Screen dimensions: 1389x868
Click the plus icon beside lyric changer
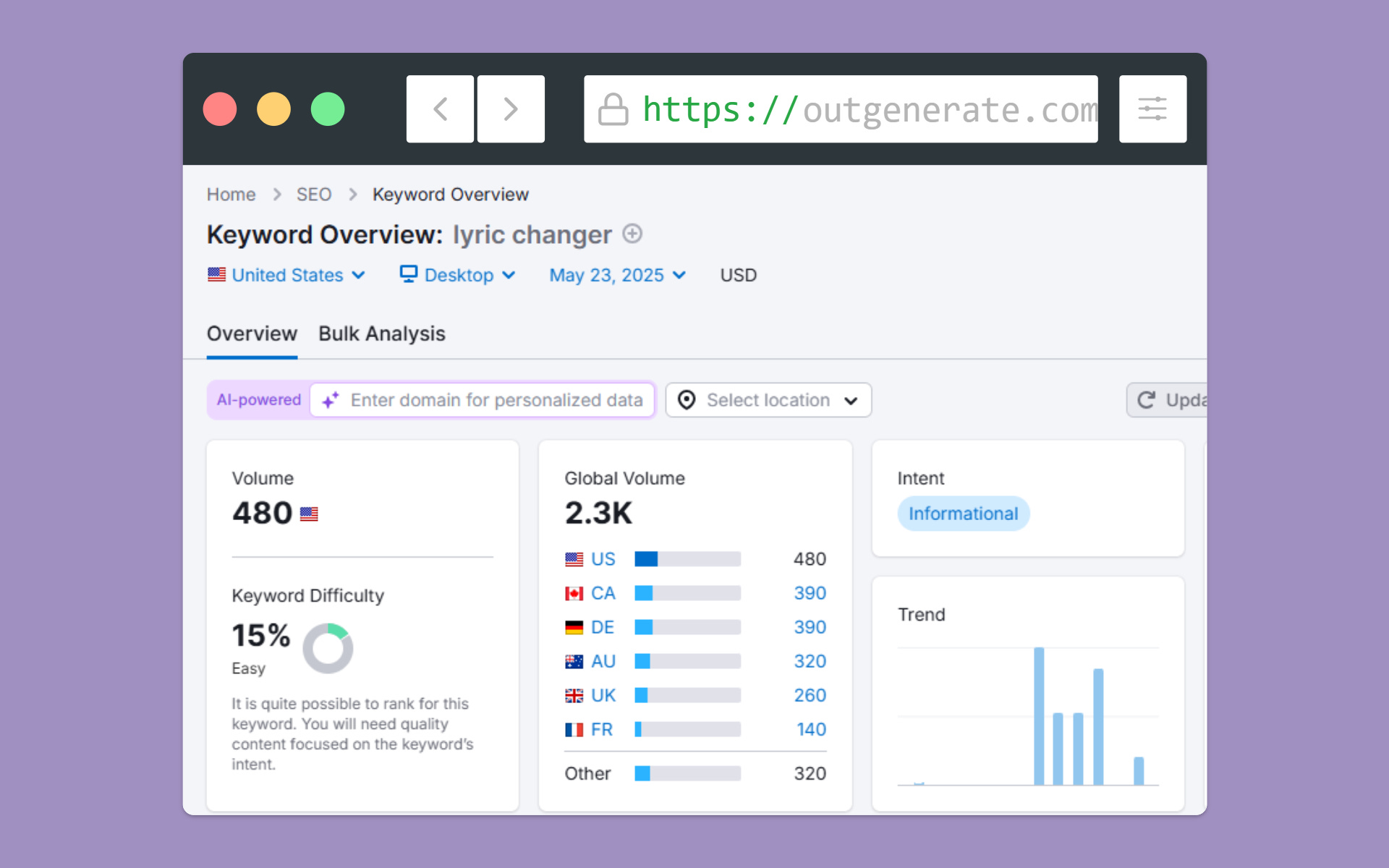632,234
